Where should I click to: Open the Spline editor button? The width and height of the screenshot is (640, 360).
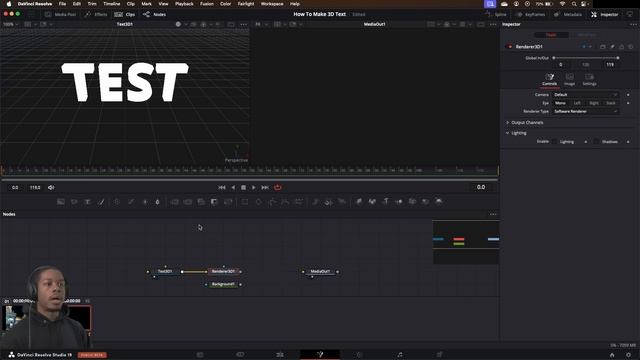click(496, 14)
